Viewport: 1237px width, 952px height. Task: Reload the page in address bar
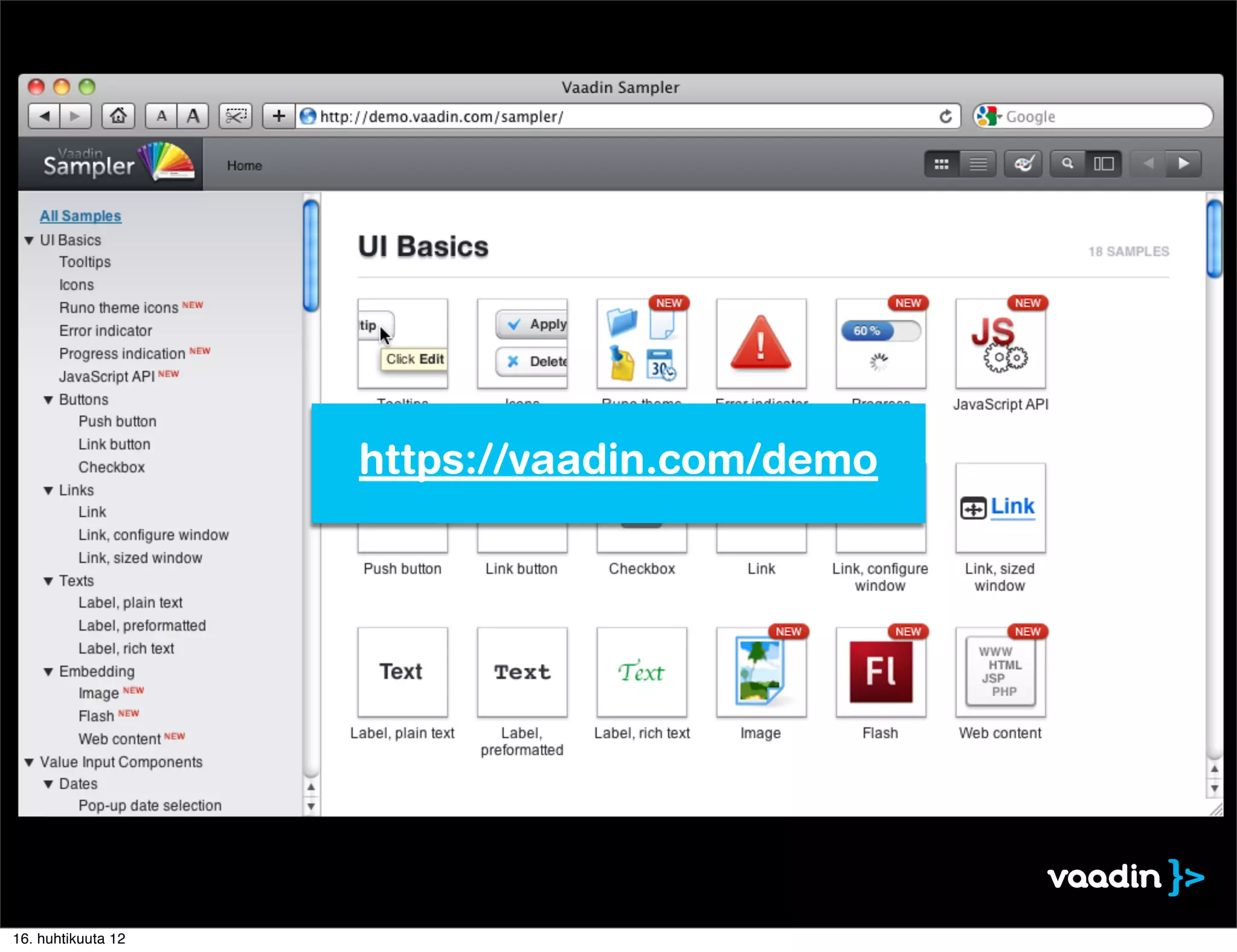point(945,117)
